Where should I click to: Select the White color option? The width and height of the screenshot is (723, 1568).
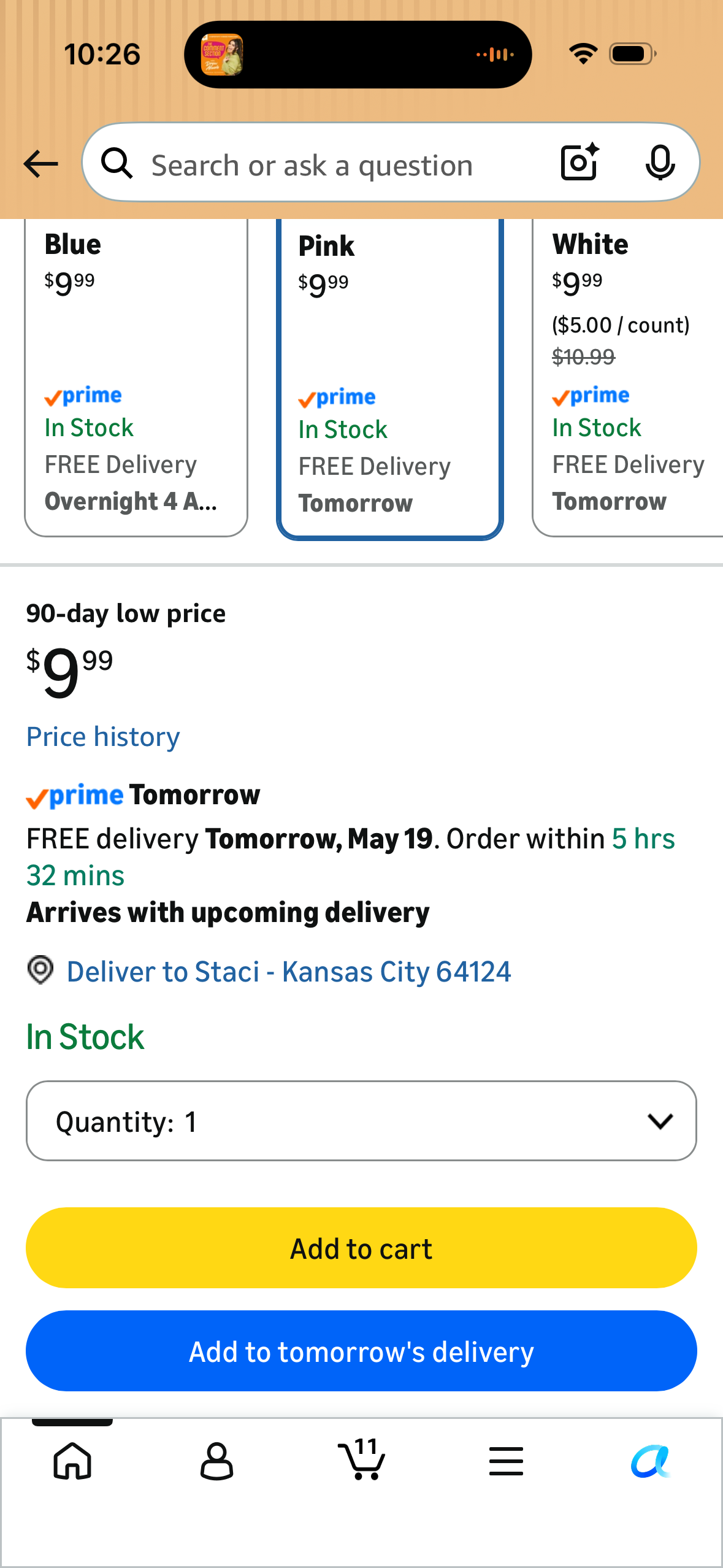[628, 377]
